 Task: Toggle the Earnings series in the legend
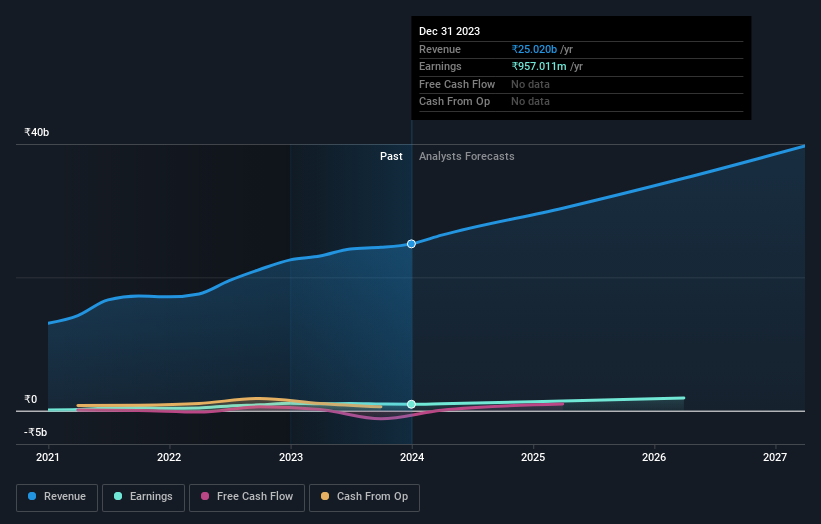143,497
